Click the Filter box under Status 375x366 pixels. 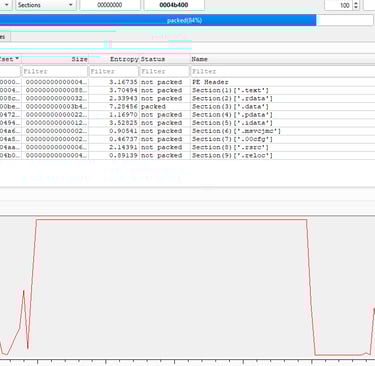(165, 71)
